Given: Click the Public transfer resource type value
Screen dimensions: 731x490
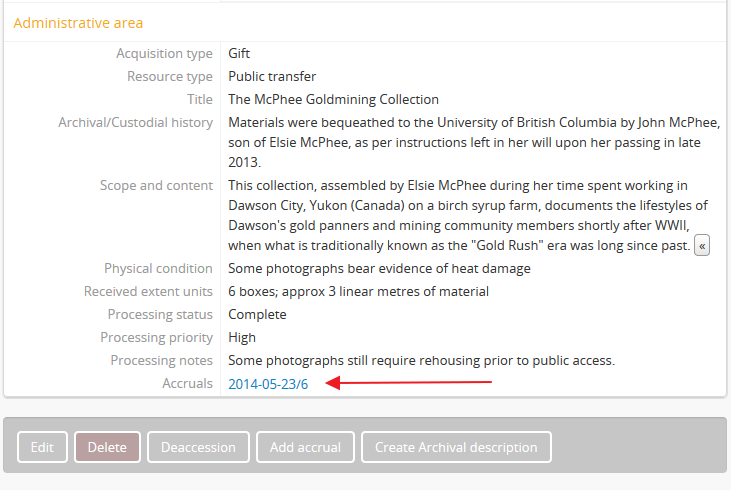Looking at the screenshot, I should [x=272, y=77].
